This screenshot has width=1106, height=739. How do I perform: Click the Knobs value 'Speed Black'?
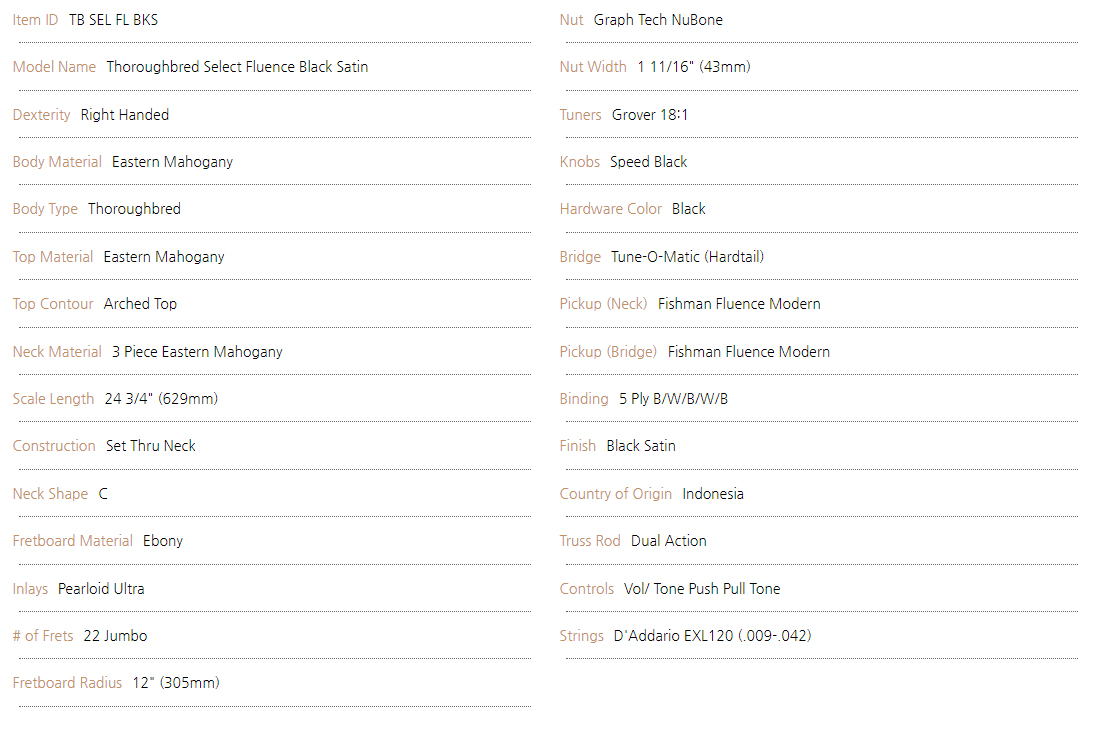click(648, 162)
